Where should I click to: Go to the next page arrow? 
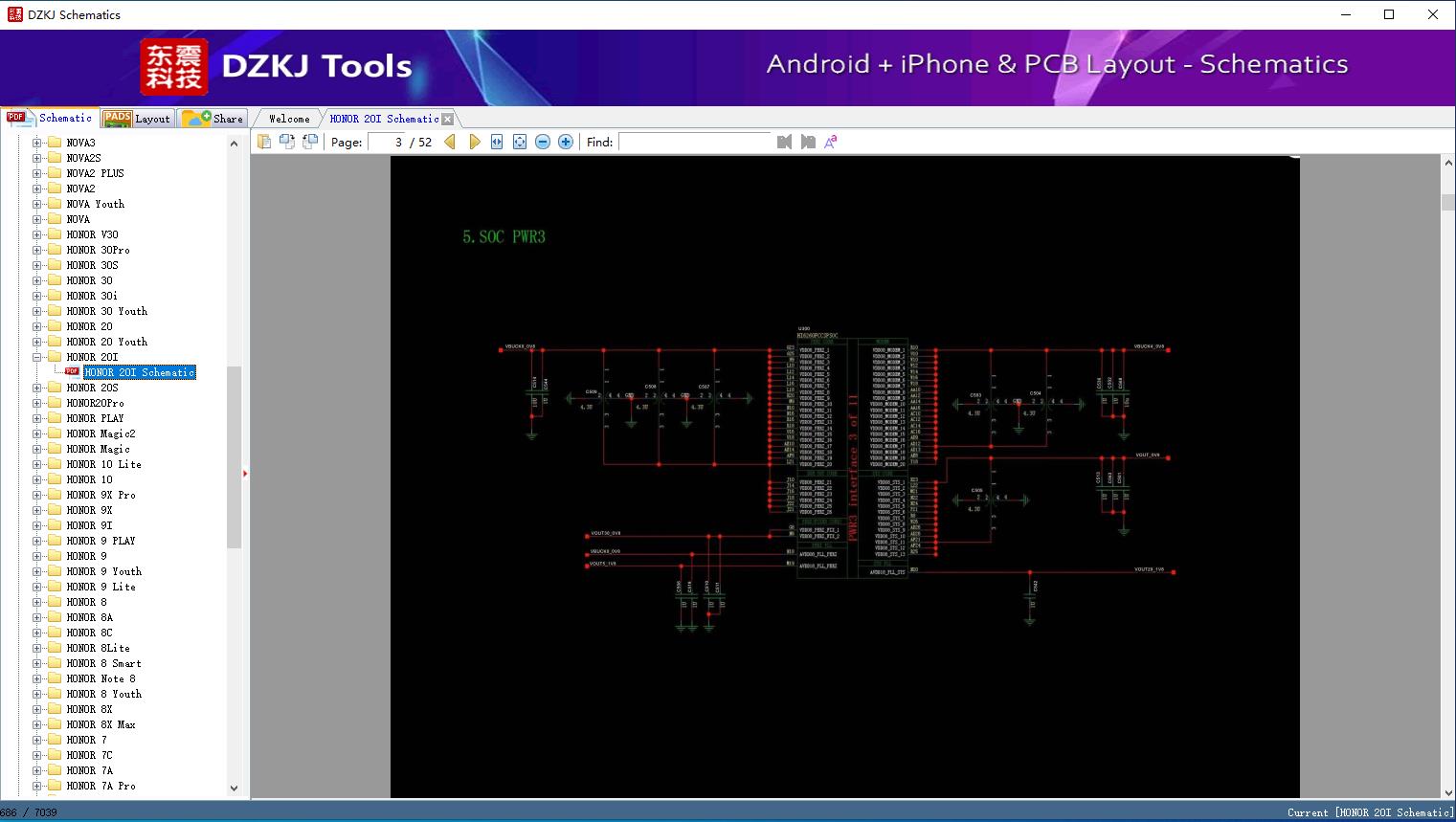click(475, 142)
